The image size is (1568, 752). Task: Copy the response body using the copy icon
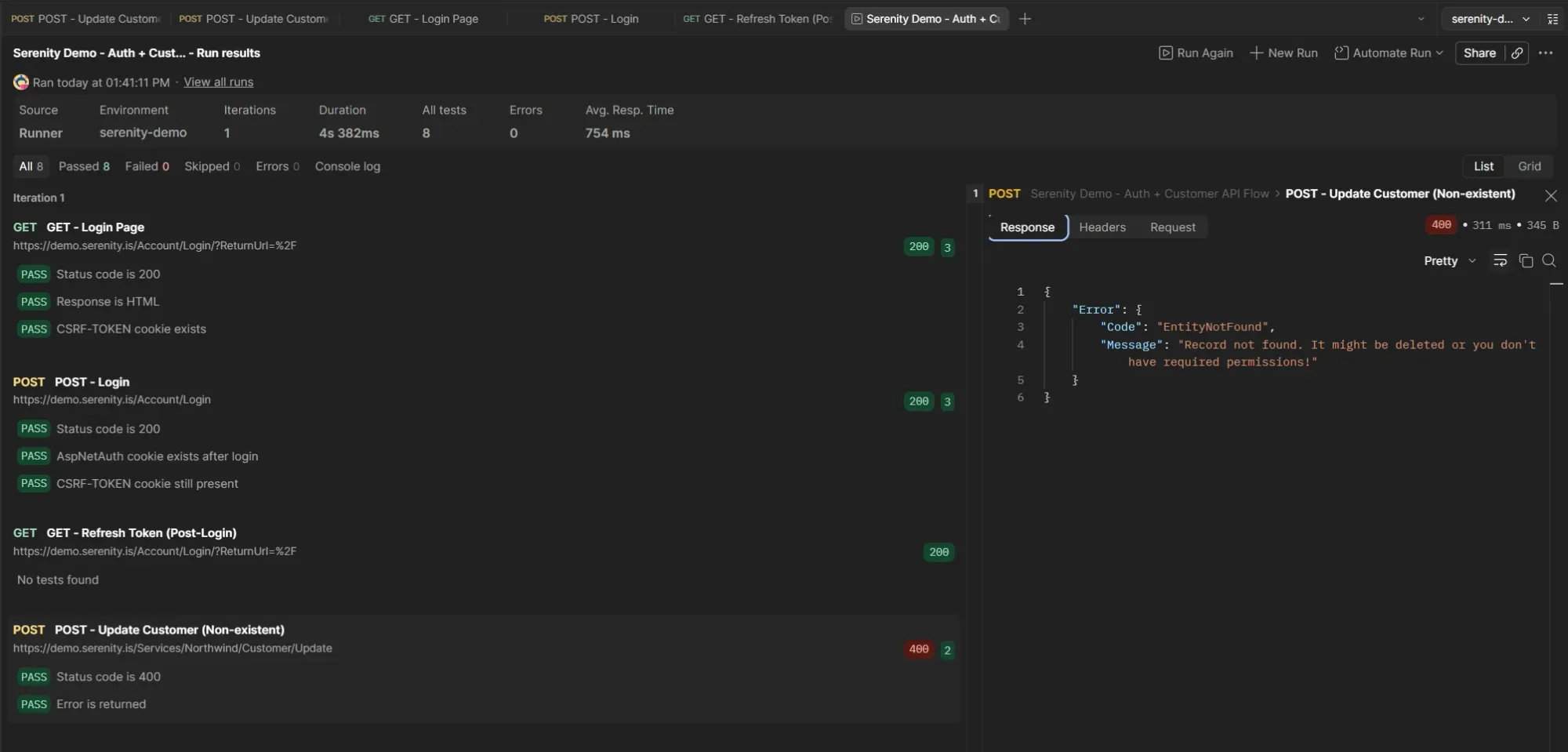point(1526,260)
